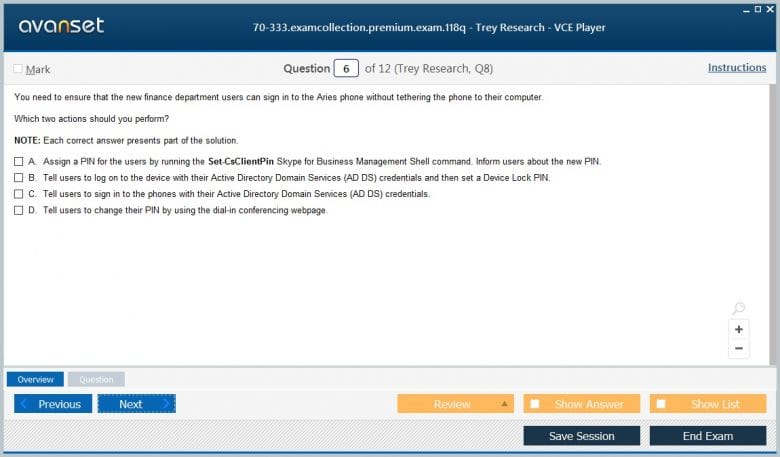Click the magnifier search icon
Viewport: 780px width, 457px height.
pos(739,308)
